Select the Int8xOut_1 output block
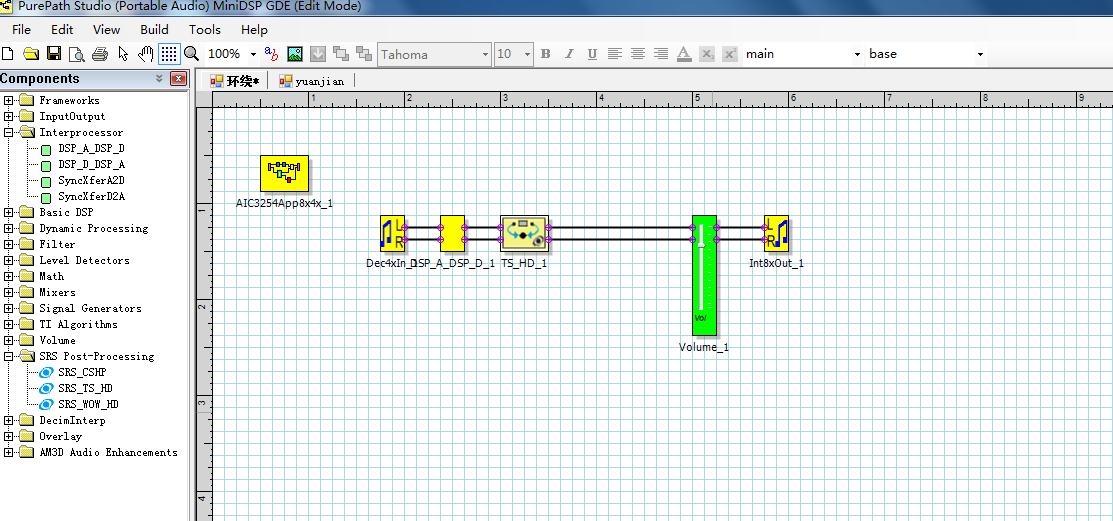This screenshot has height=521, width=1113. [777, 234]
